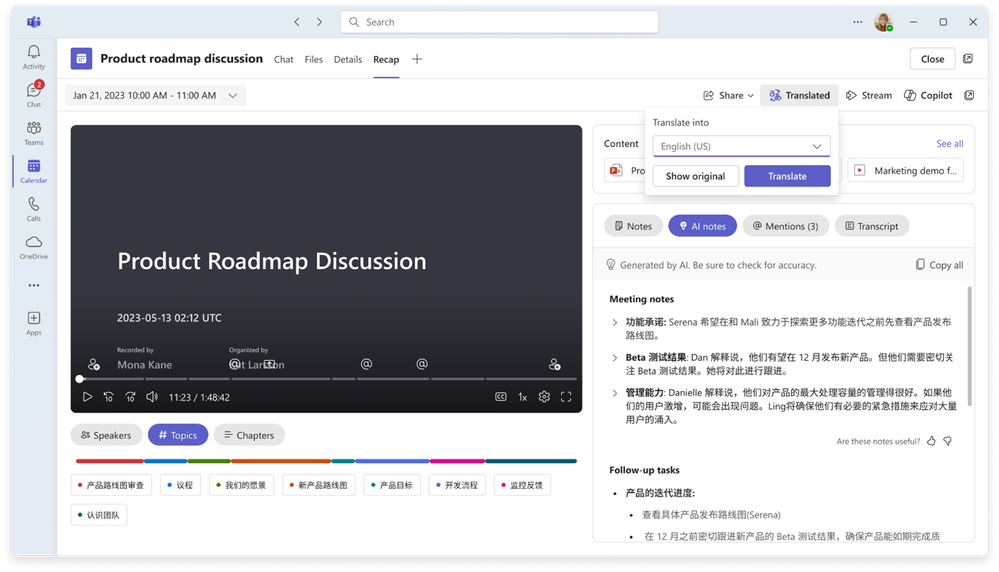Open Calendar in the left sidebar
This screenshot has width=999, height=572.
click(x=34, y=171)
